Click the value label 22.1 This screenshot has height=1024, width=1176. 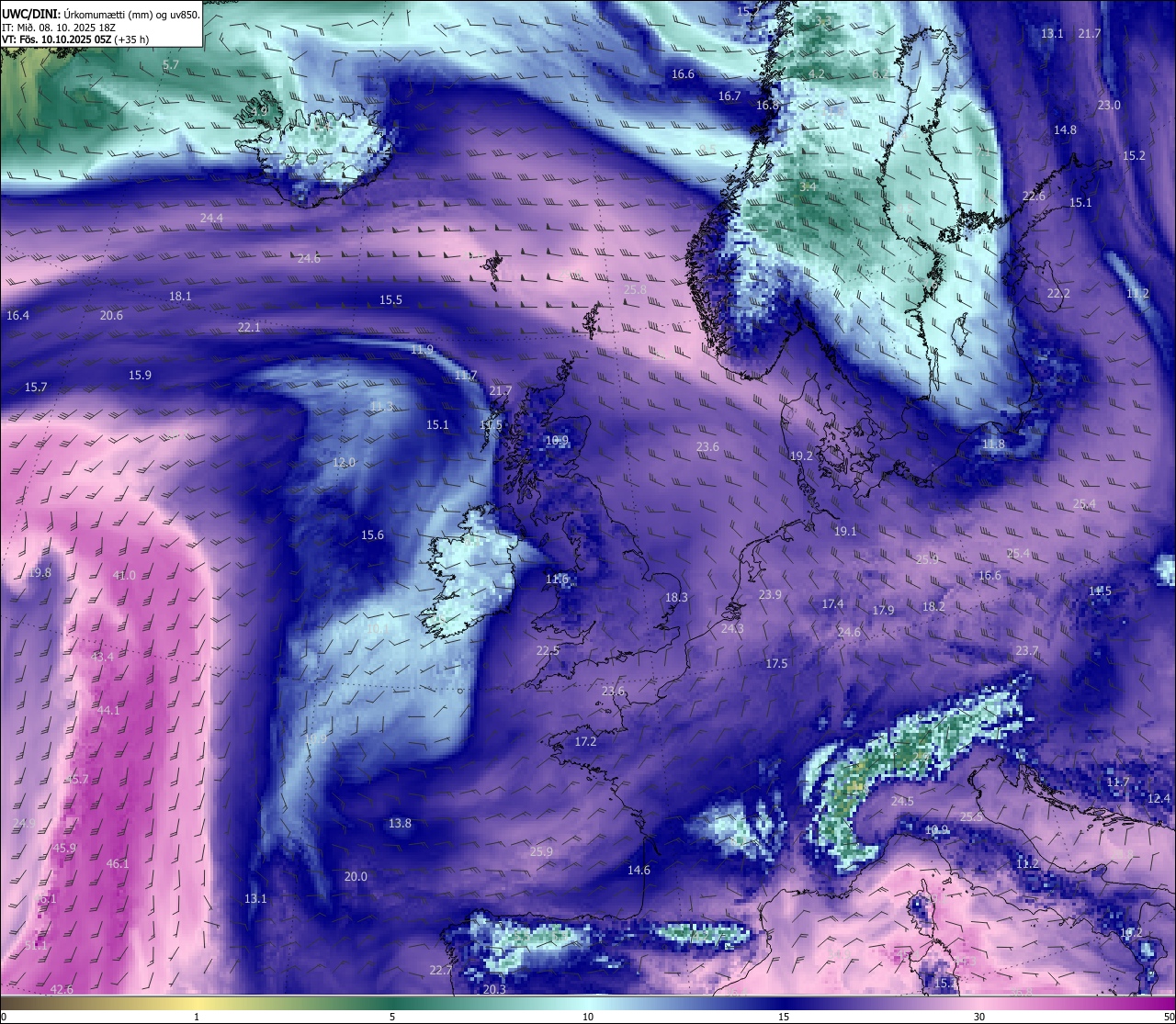pos(249,327)
